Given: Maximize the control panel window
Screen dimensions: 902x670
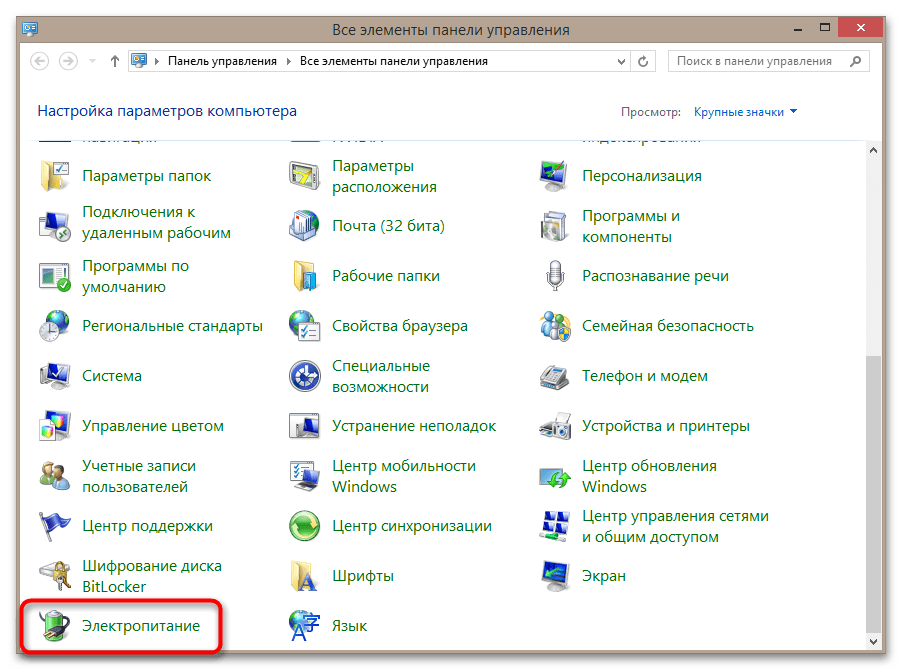Looking at the screenshot, I should pos(825,28).
